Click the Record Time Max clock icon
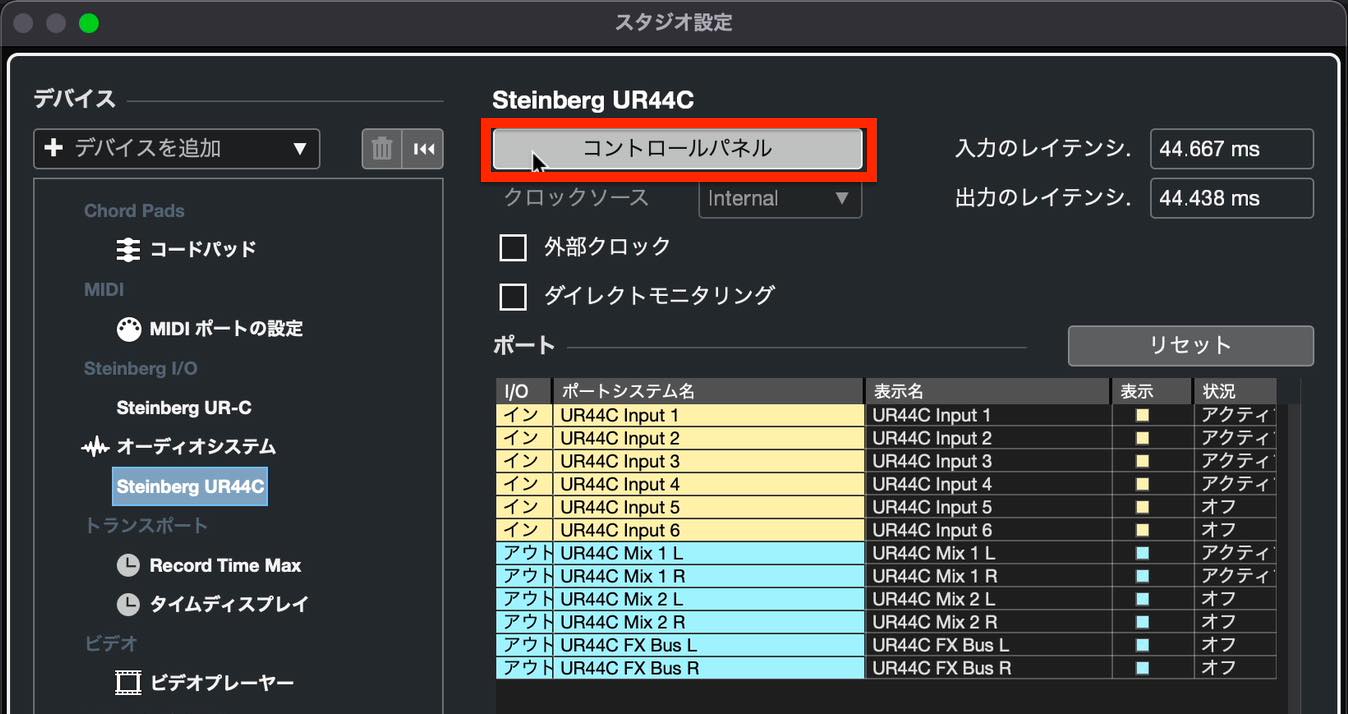 tap(128, 566)
